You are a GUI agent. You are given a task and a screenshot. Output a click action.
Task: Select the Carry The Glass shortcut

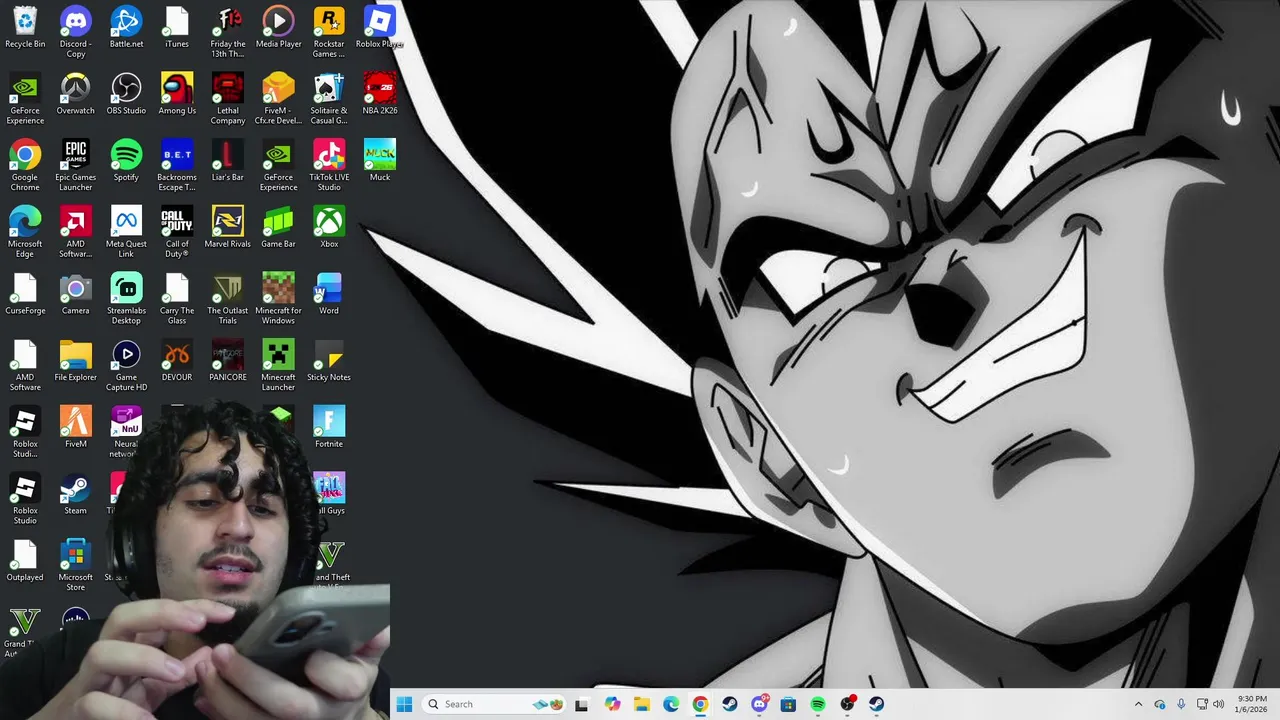[x=177, y=299]
